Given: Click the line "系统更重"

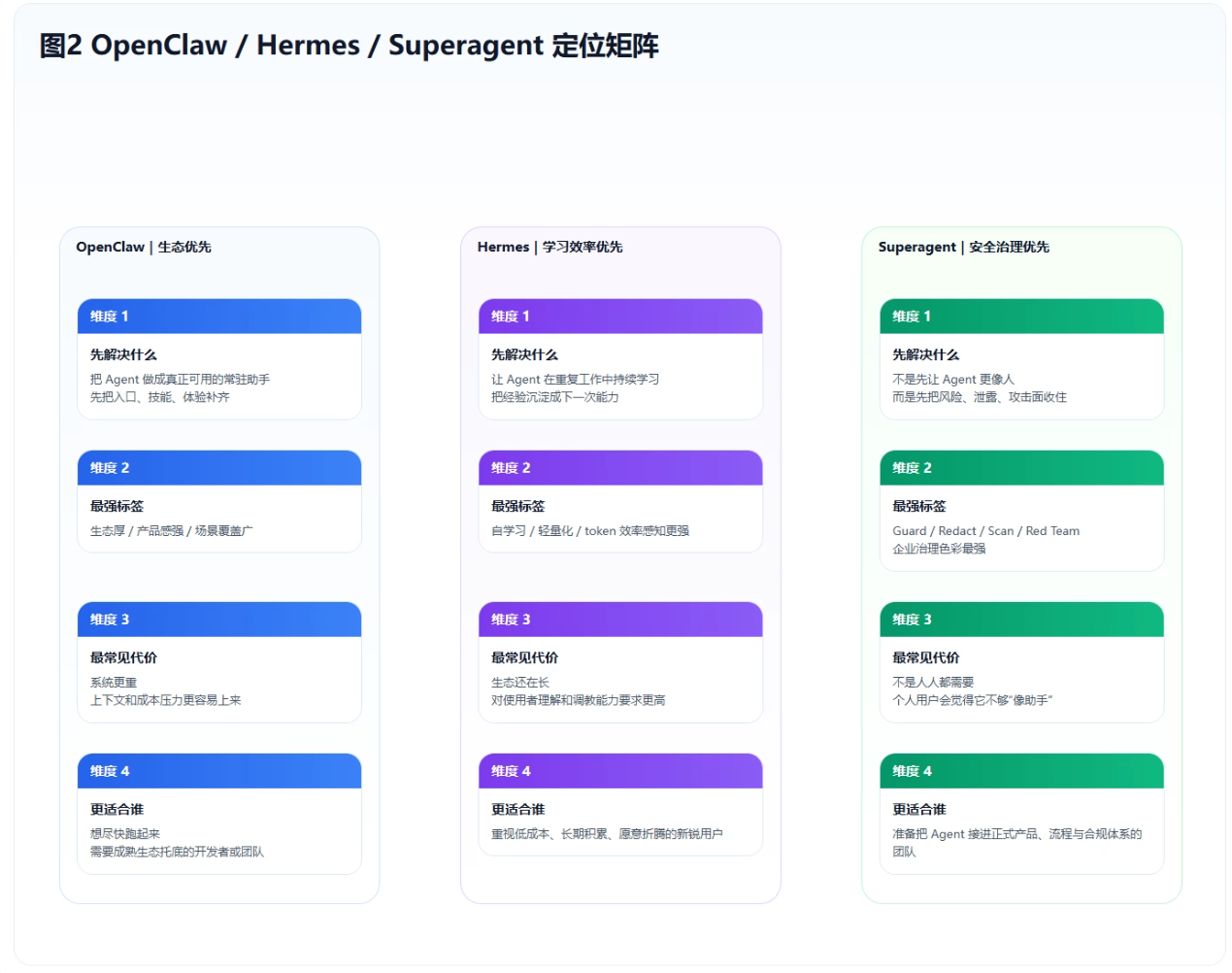Looking at the screenshot, I should click(114, 683).
